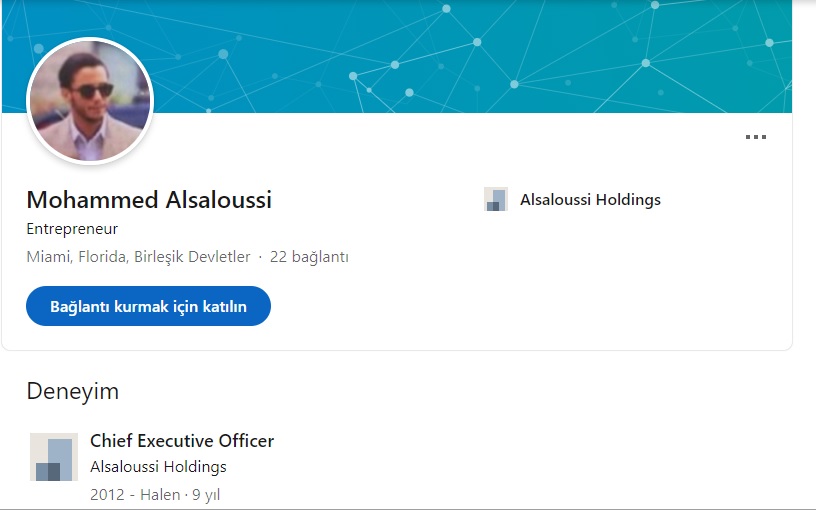Click empty space right of the job entry
Viewport: 826px width, 510px height.
[550, 465]
